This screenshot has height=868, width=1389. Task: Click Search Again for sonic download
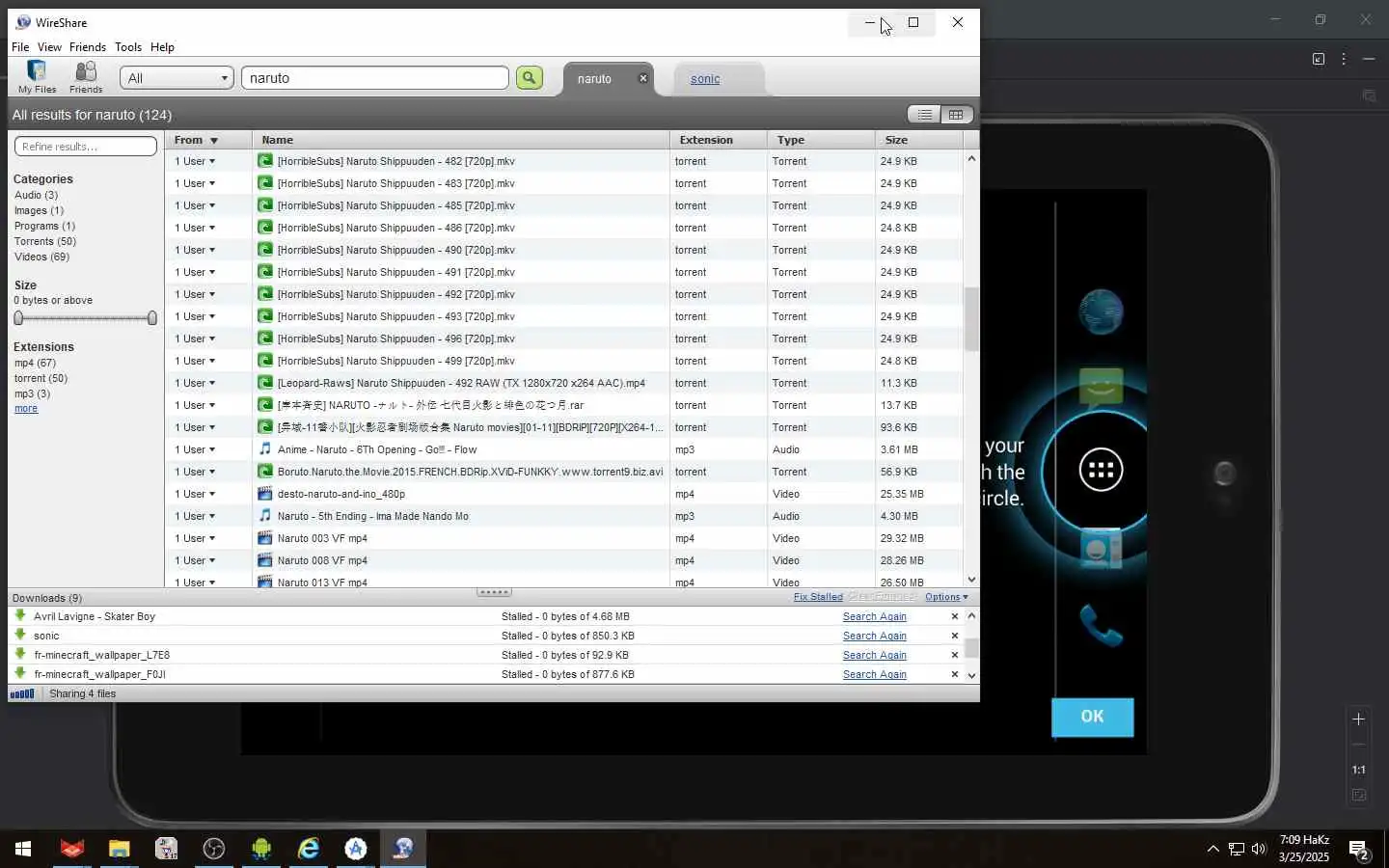click(x=875, y=636)
